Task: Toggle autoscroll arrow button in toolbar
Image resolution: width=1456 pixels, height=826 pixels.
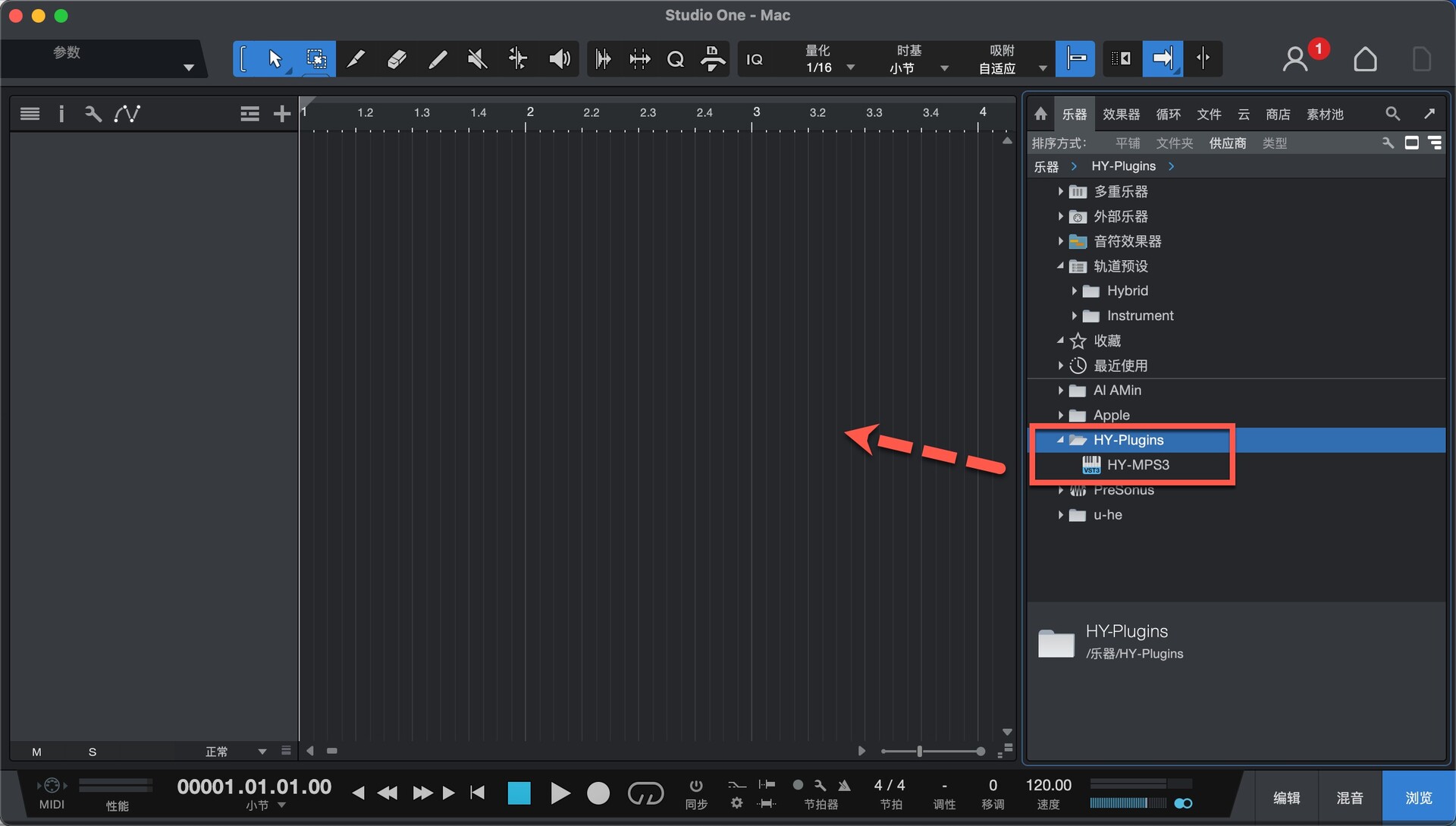Action: (1162, 59)
